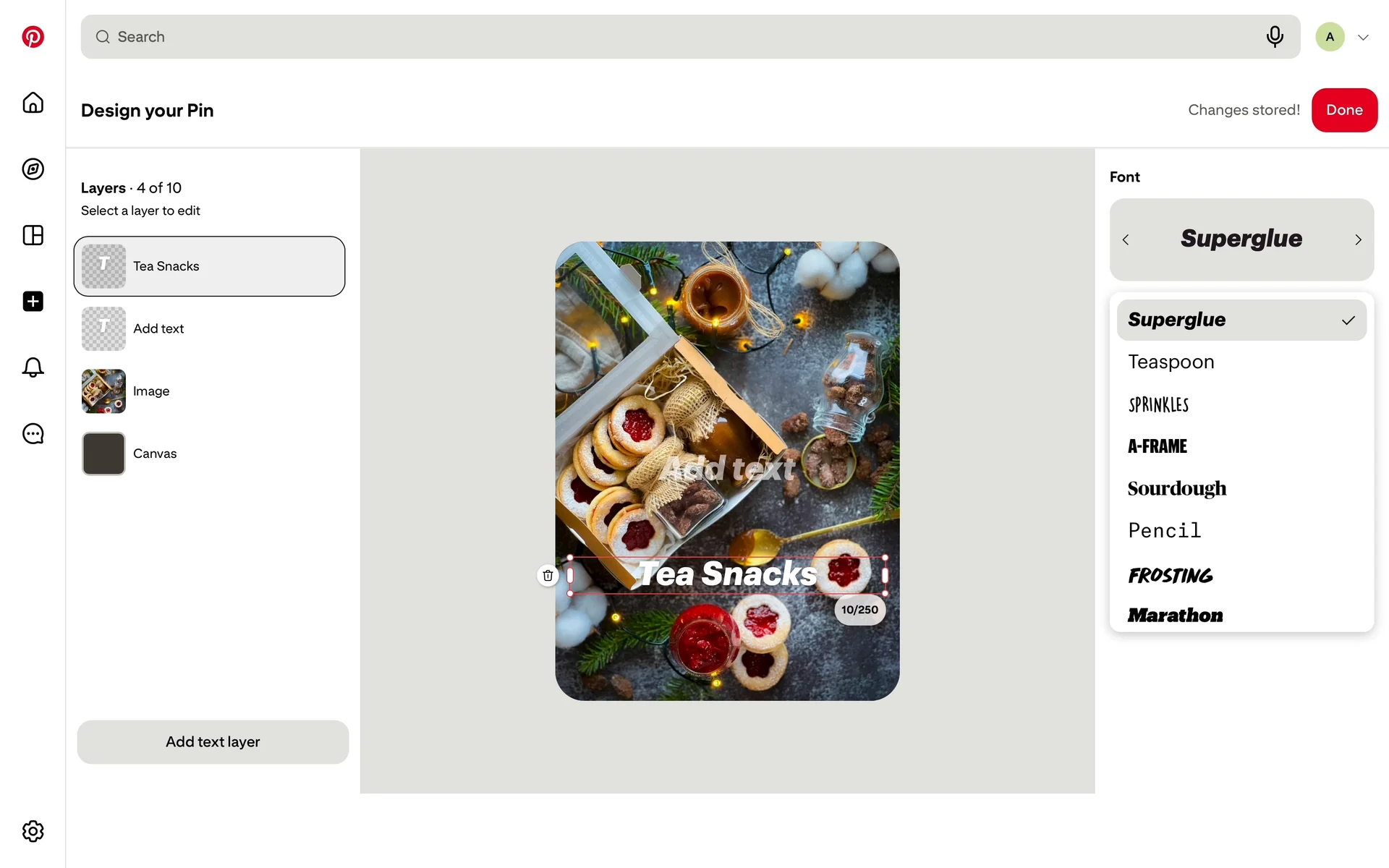Switch to the next font arrow

point(1358,240)
